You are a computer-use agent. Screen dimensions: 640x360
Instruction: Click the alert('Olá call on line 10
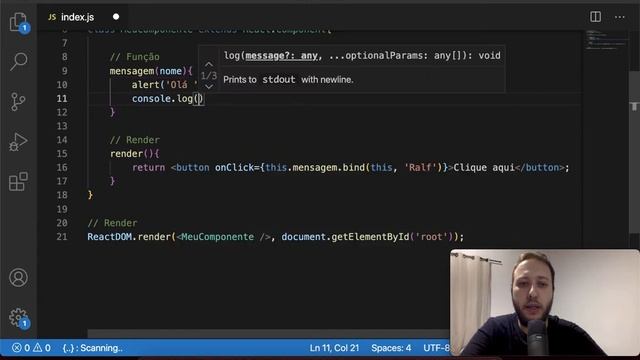165,84
